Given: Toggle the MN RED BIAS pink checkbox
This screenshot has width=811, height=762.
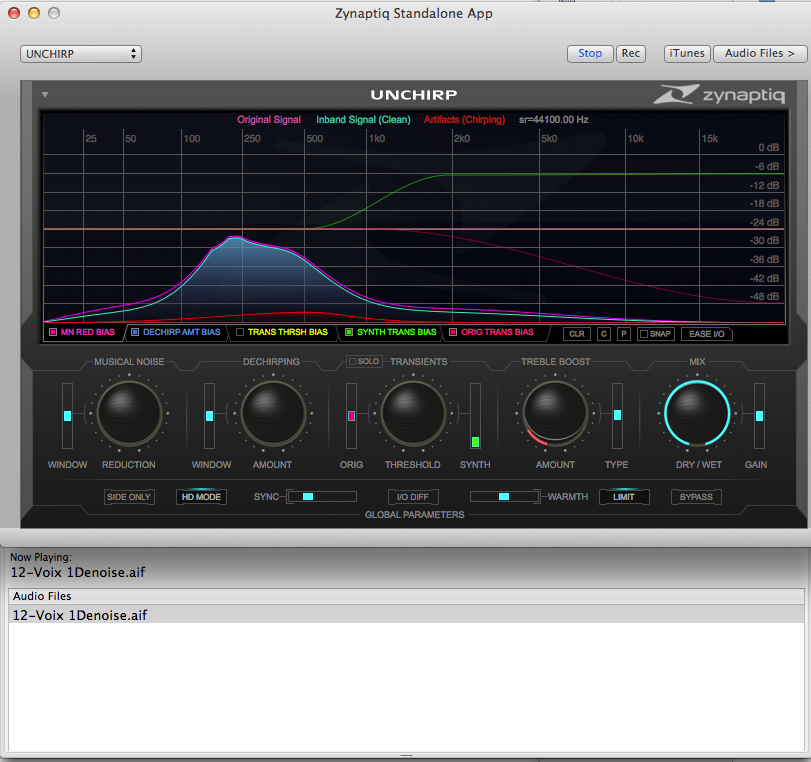Looking at the screenshot, I should (x=53, y=332).
